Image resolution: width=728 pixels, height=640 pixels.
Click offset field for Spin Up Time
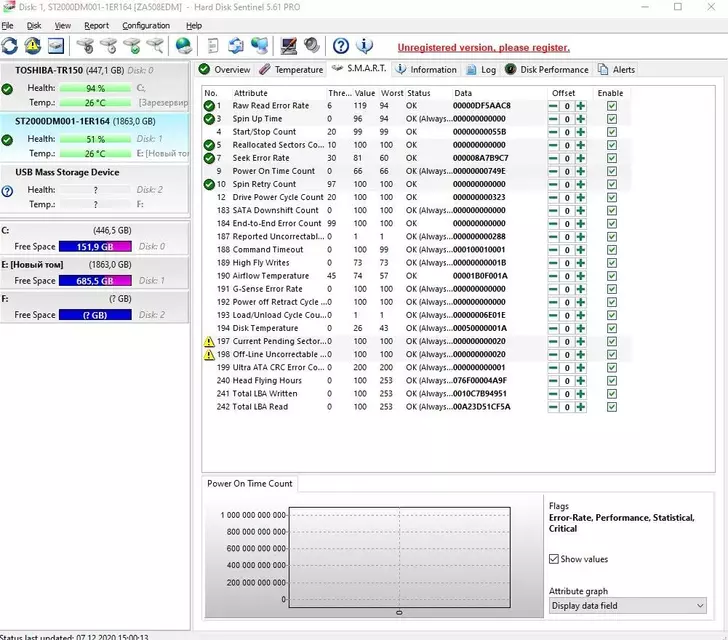[x=567, y=119]
